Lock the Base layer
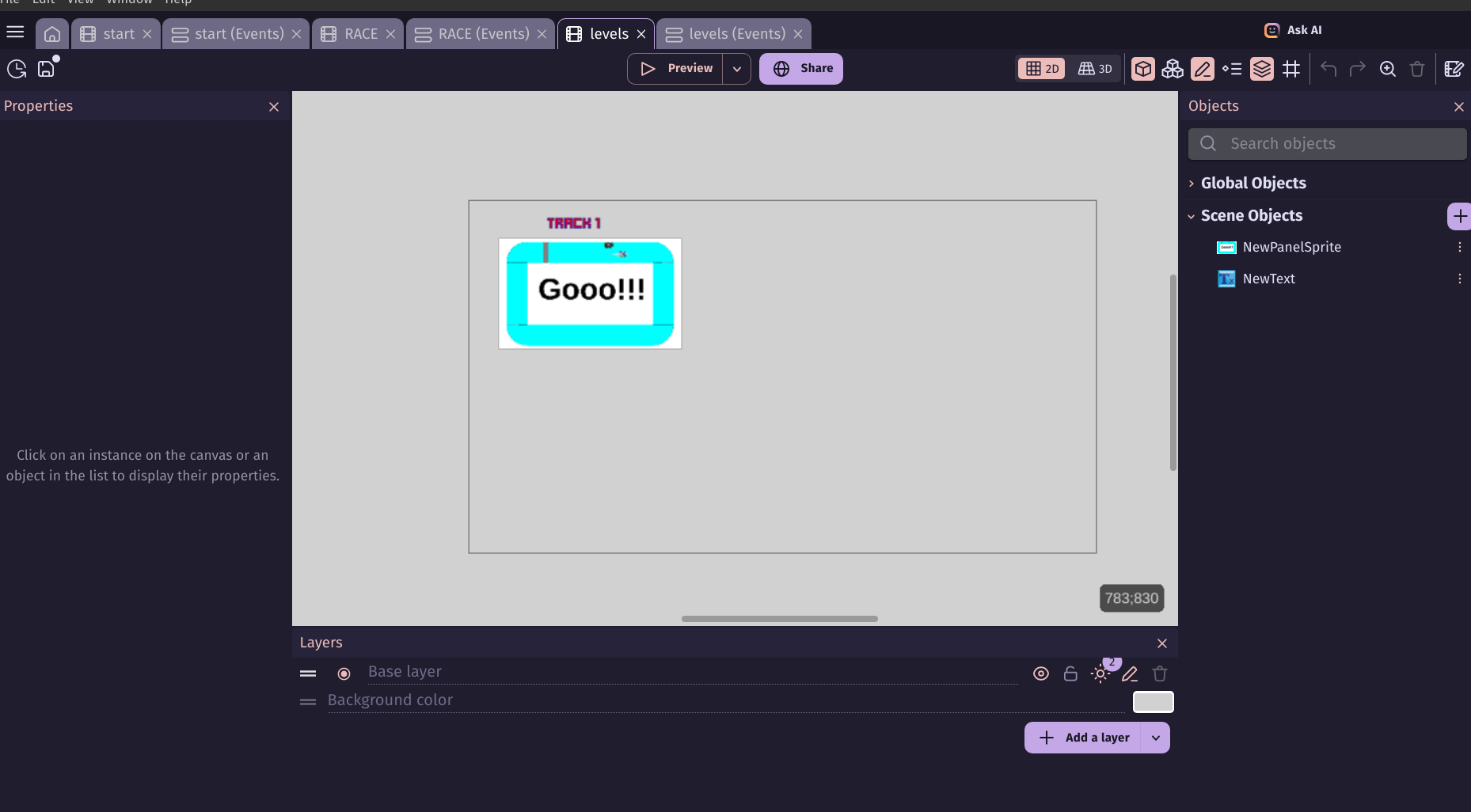 [x=1070, y=674]
